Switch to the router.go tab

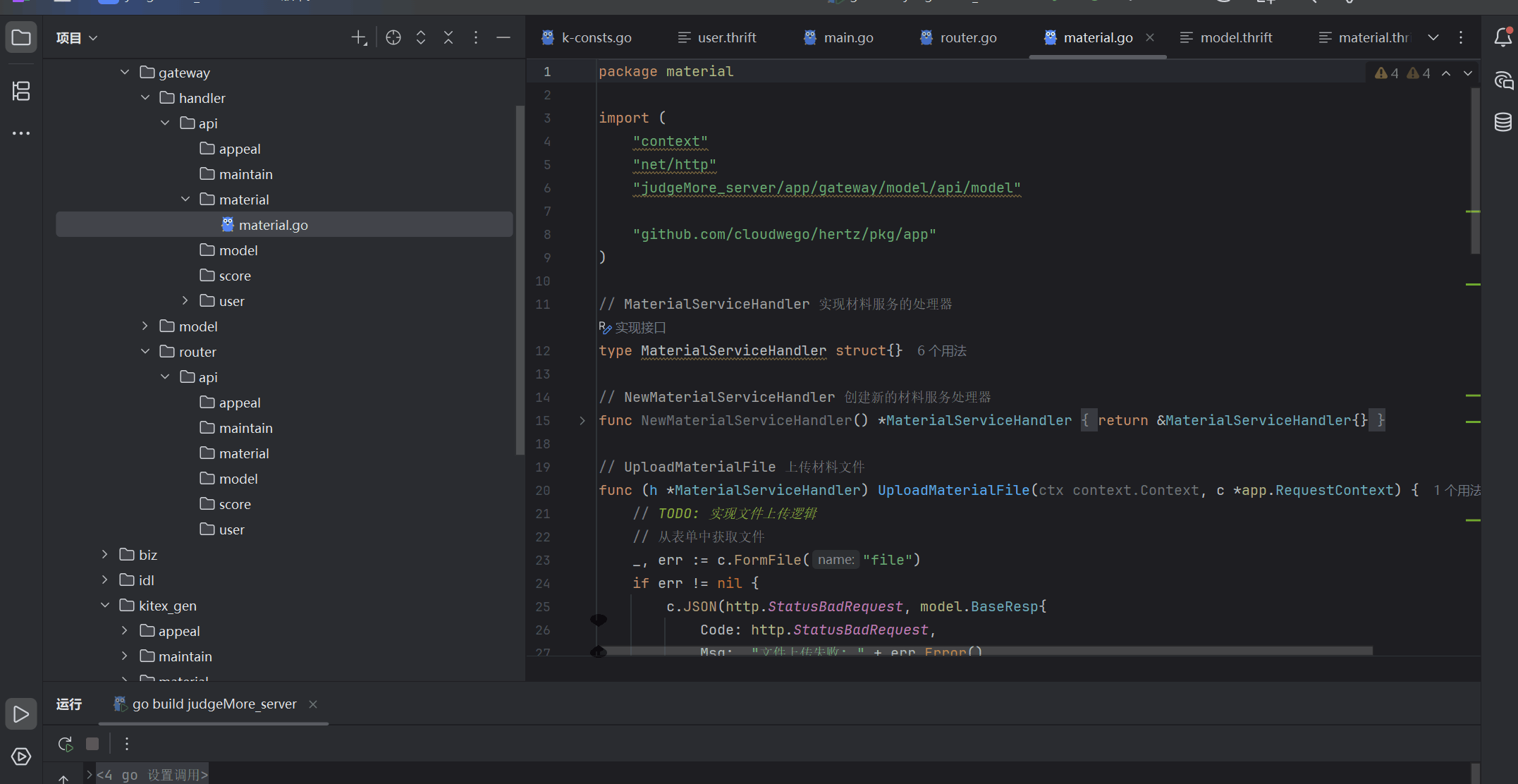click(967, 37)
